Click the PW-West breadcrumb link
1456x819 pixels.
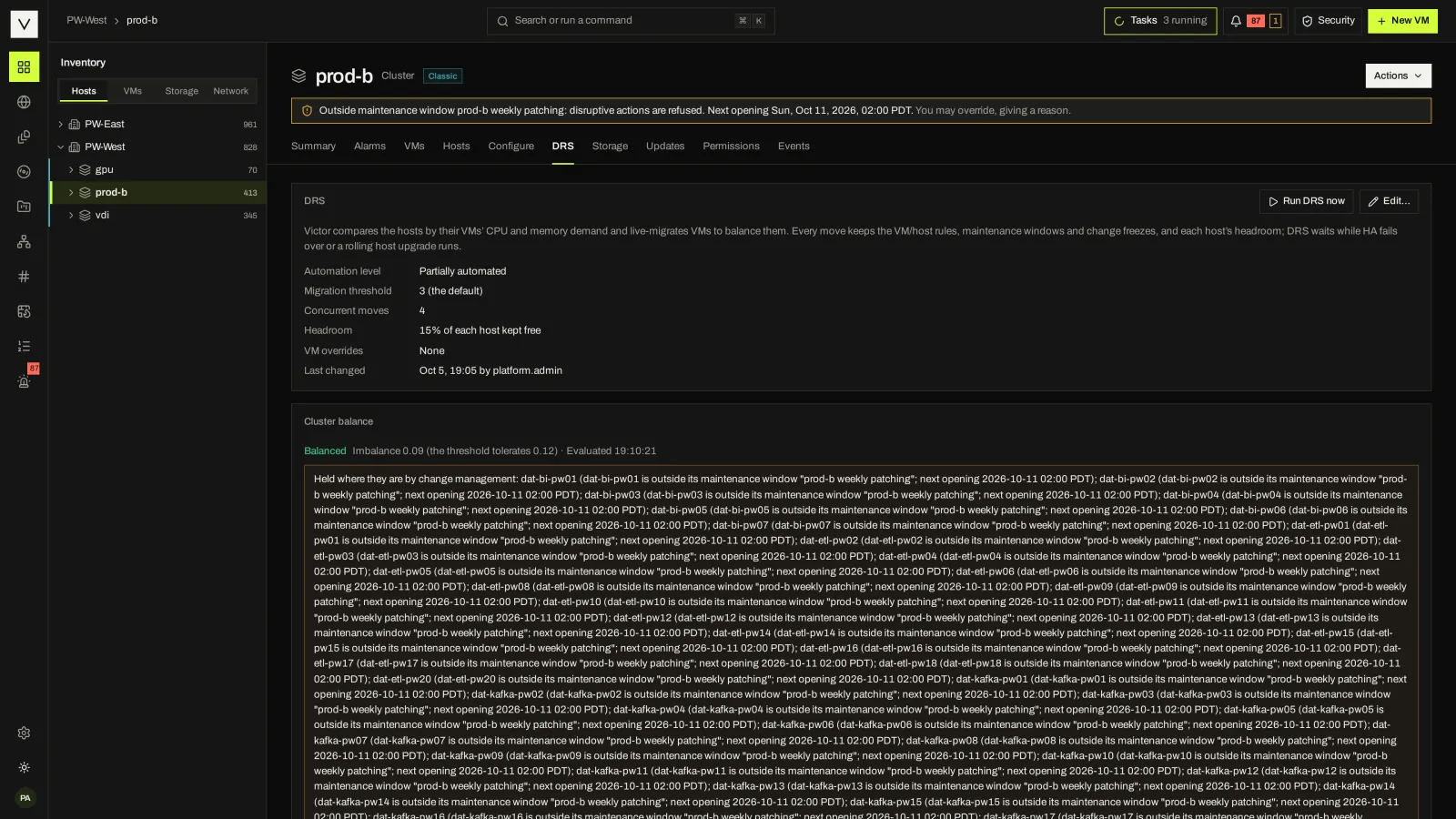click(86, 20)
